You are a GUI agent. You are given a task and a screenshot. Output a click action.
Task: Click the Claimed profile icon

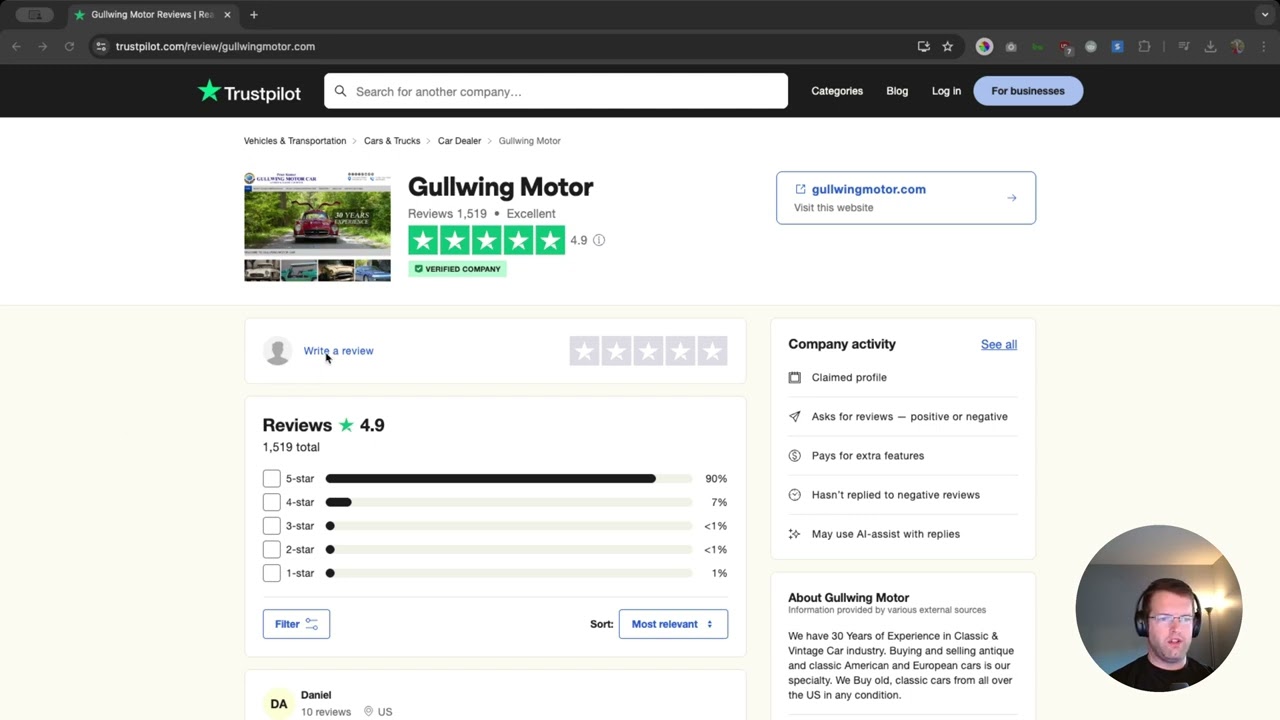795,378
